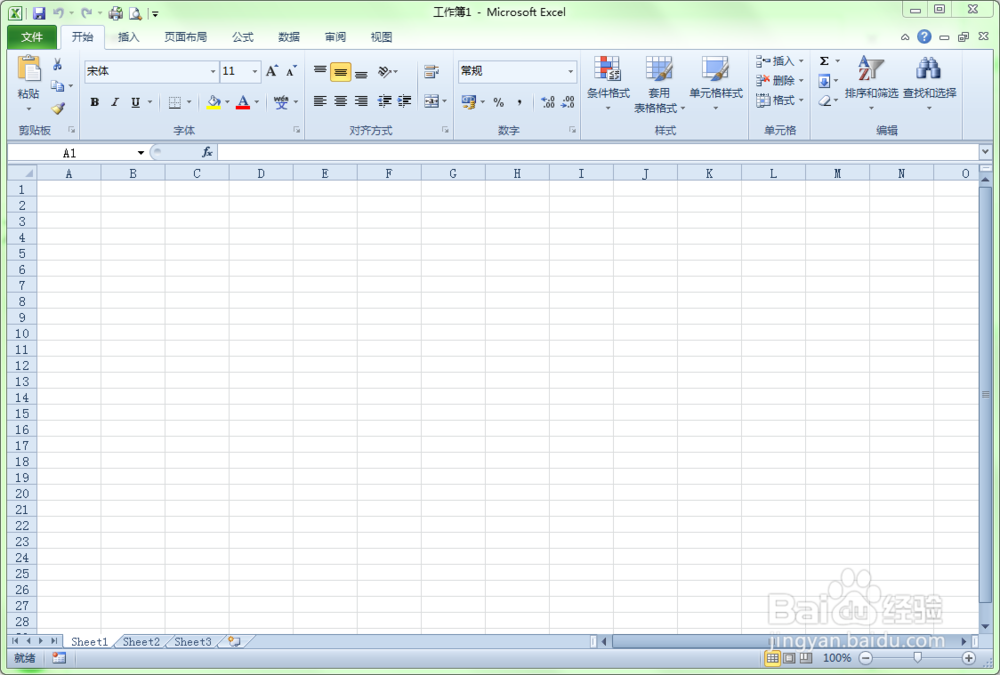The image size is (1000, 675).
Task: Click the 格式 format cells button
Action: pos(779,100)
